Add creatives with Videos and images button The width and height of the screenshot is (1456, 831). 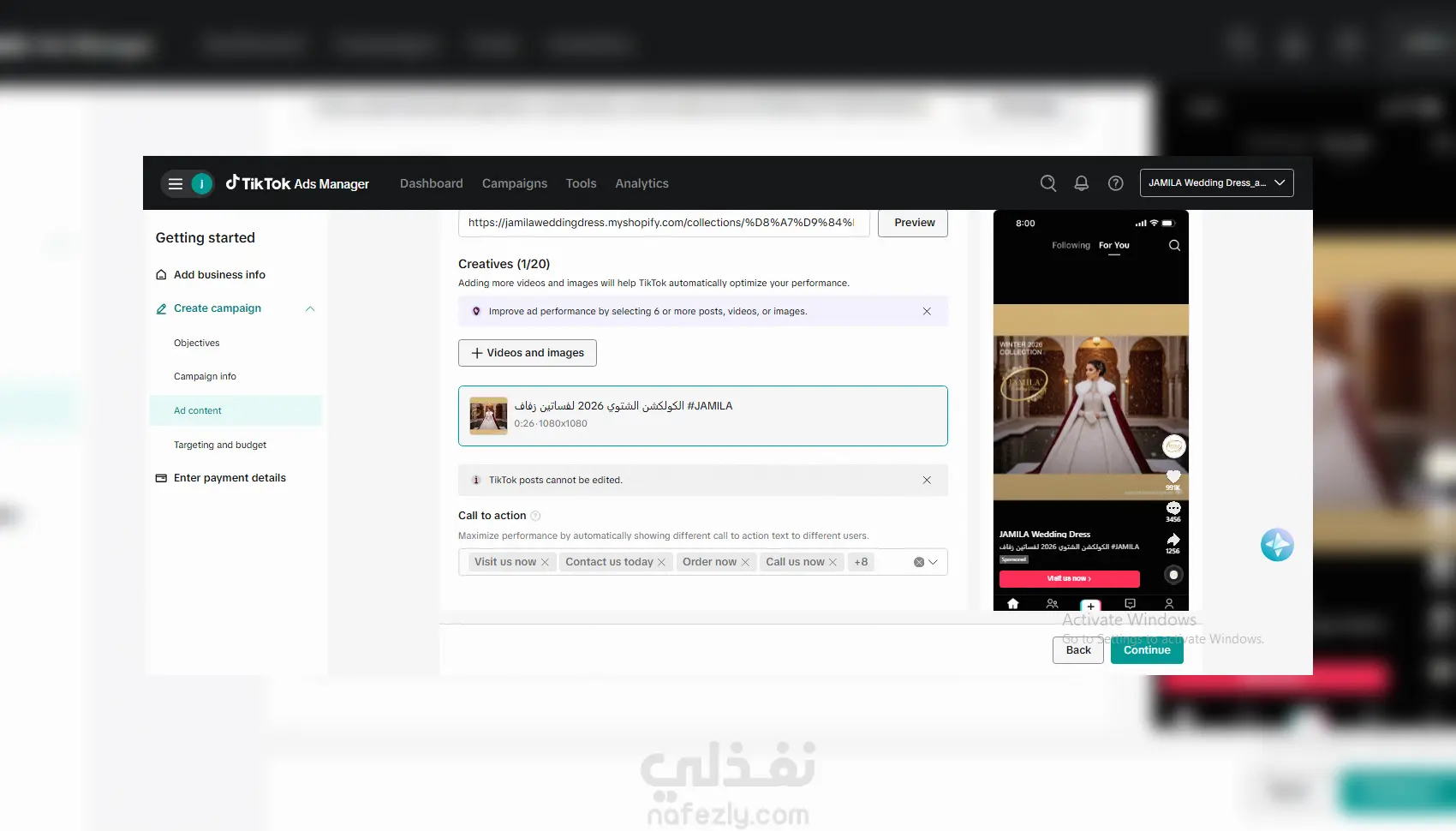tap(528, 353)
